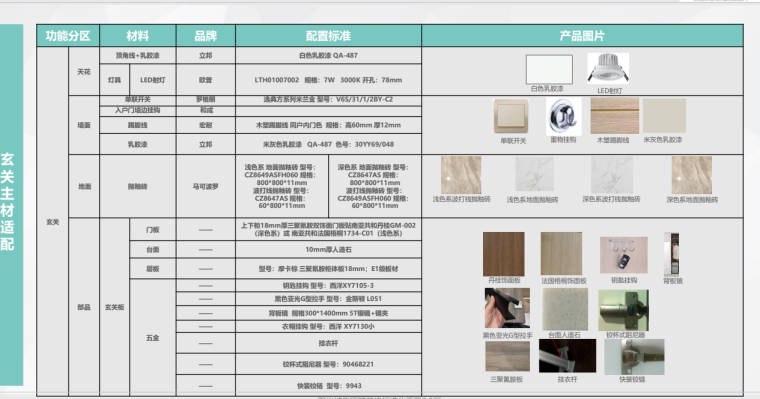Select the 米灰色乳胶漆 color swatch
760x399 pixels.
coord(664,116)
